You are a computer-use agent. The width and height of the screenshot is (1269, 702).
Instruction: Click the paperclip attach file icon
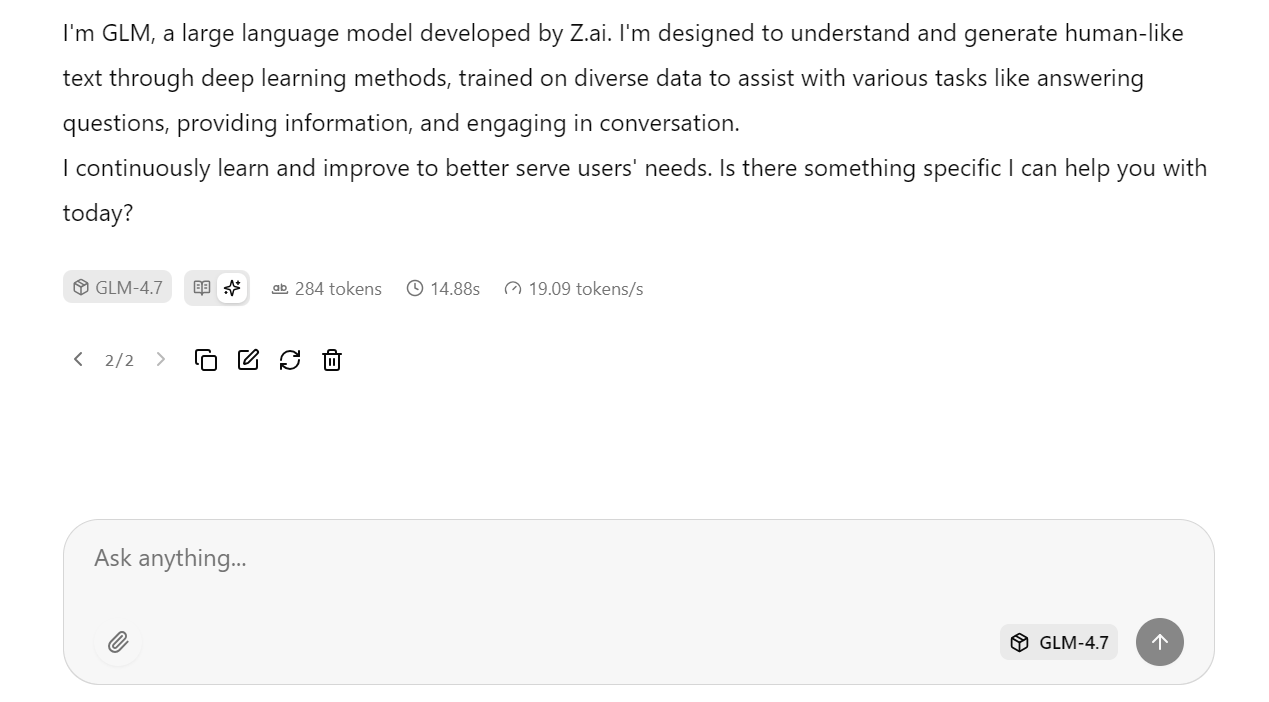tap(118, 642)
